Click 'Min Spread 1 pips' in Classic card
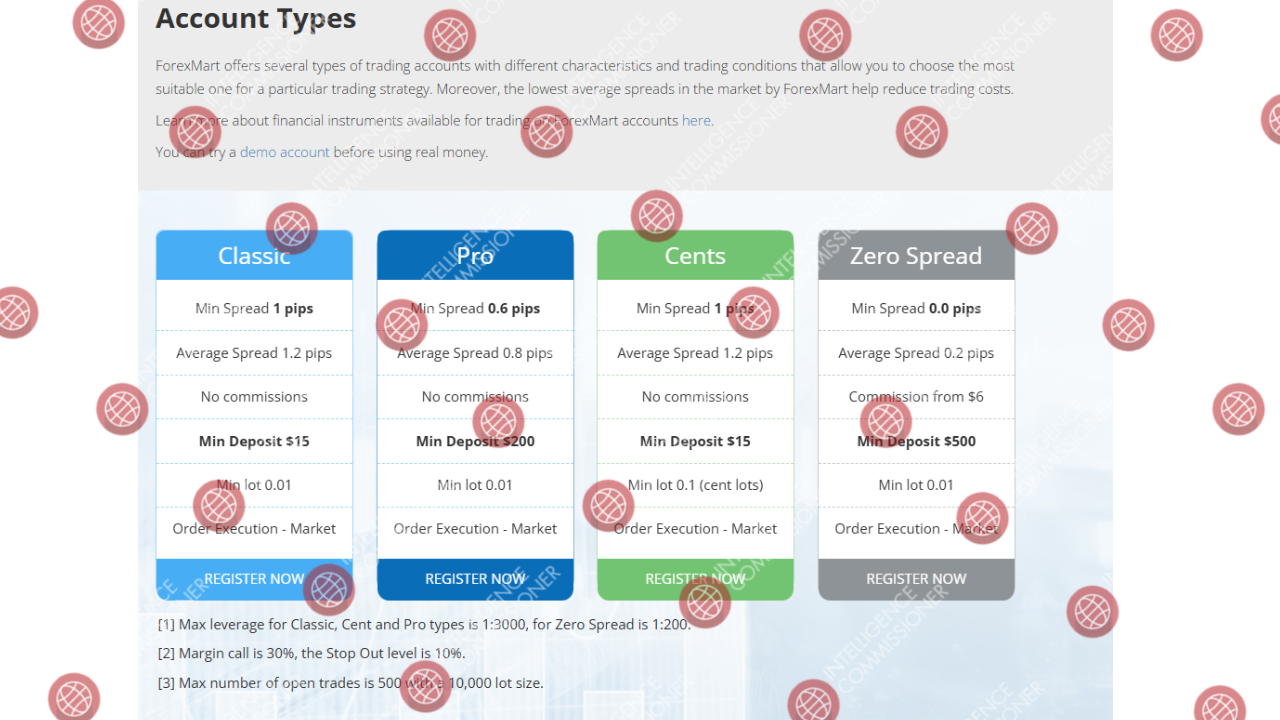The width and height of the screenshot is (1280, 720). (254, 308)
